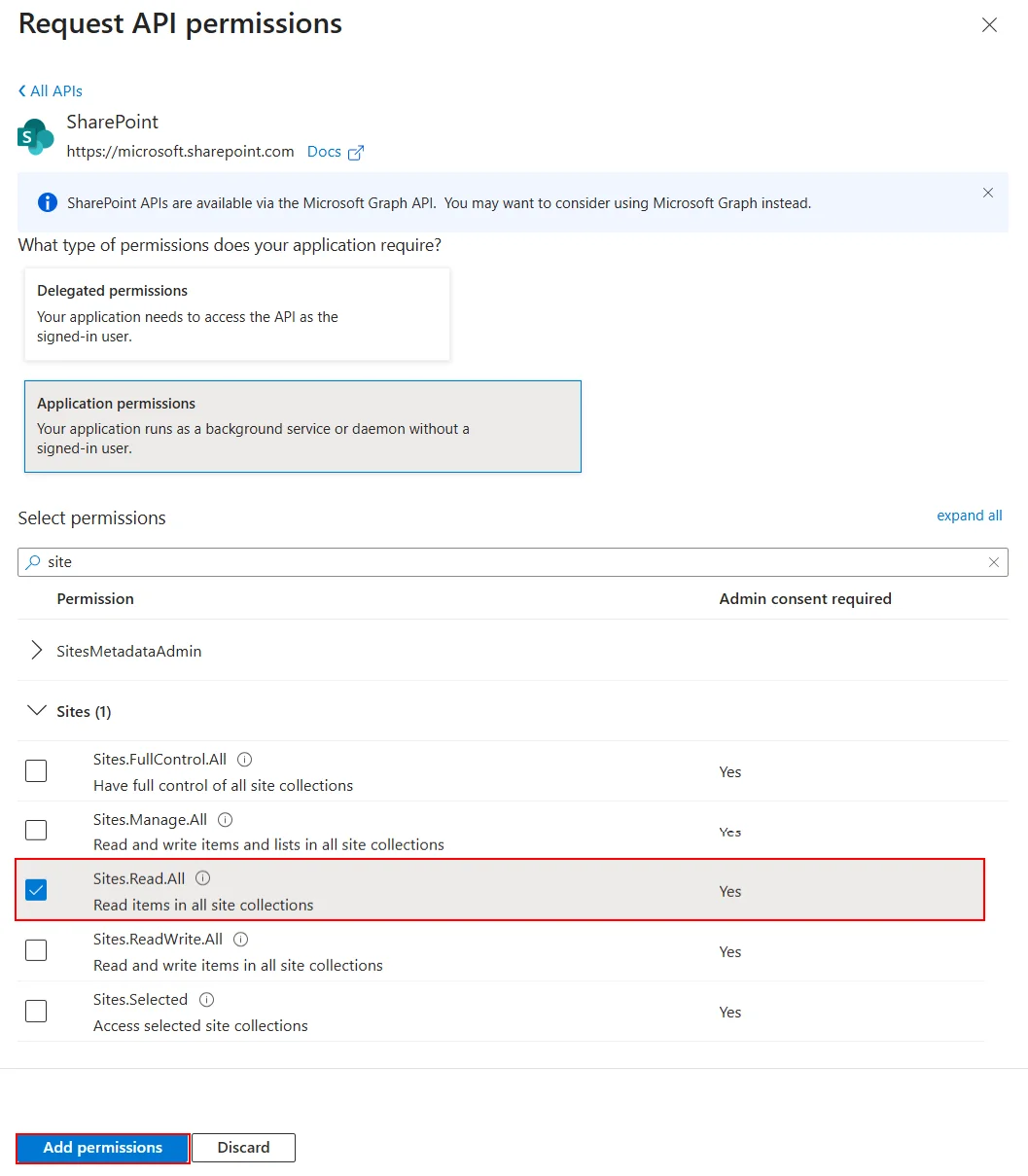1028x1176 pixels.
Task: Dismiss the Microsoft Graph notice banner
Action: coord(988,193)
